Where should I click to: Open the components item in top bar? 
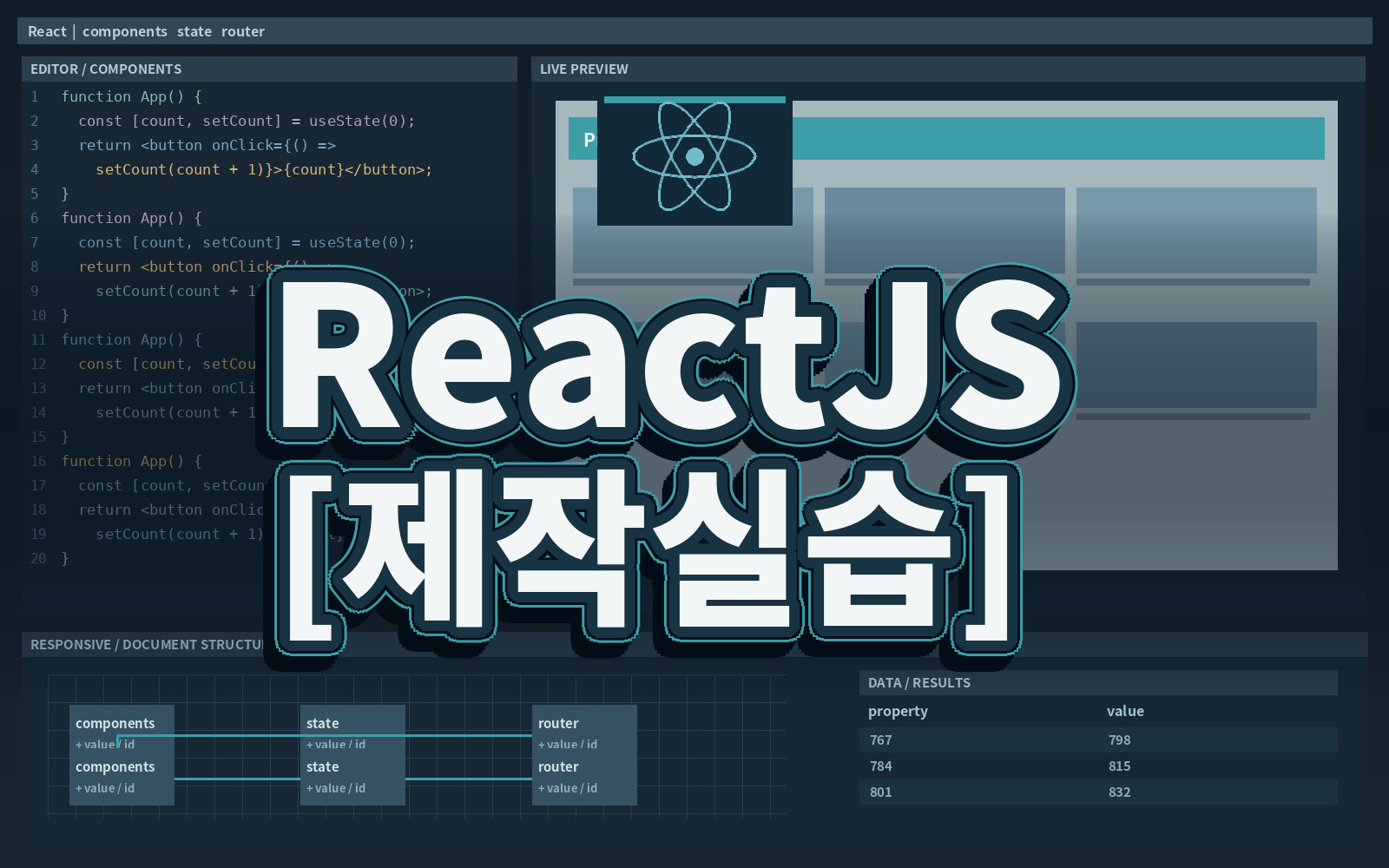point(125,31)
